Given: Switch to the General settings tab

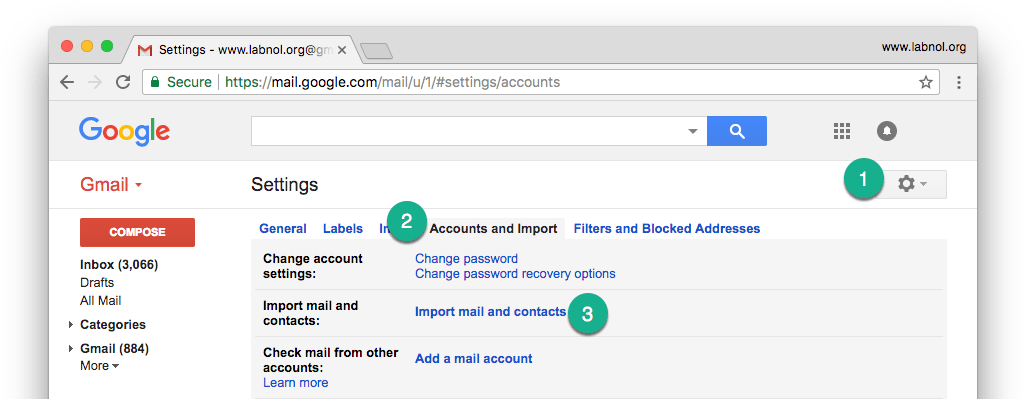Looking at the screenshot, I should pos(282,229).
